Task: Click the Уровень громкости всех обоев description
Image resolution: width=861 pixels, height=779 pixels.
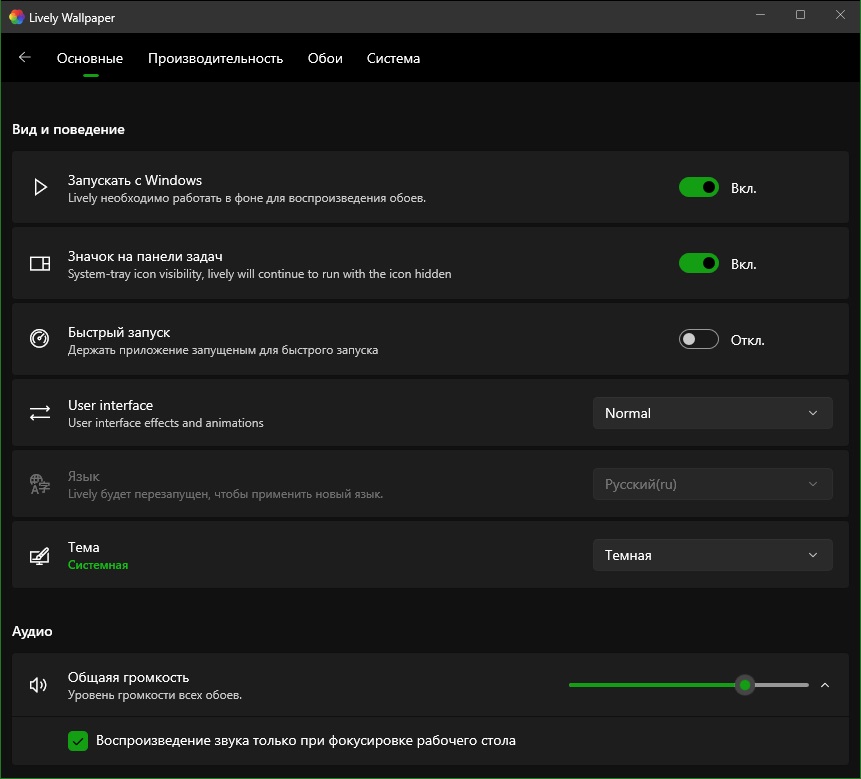Action: (154, 695)
